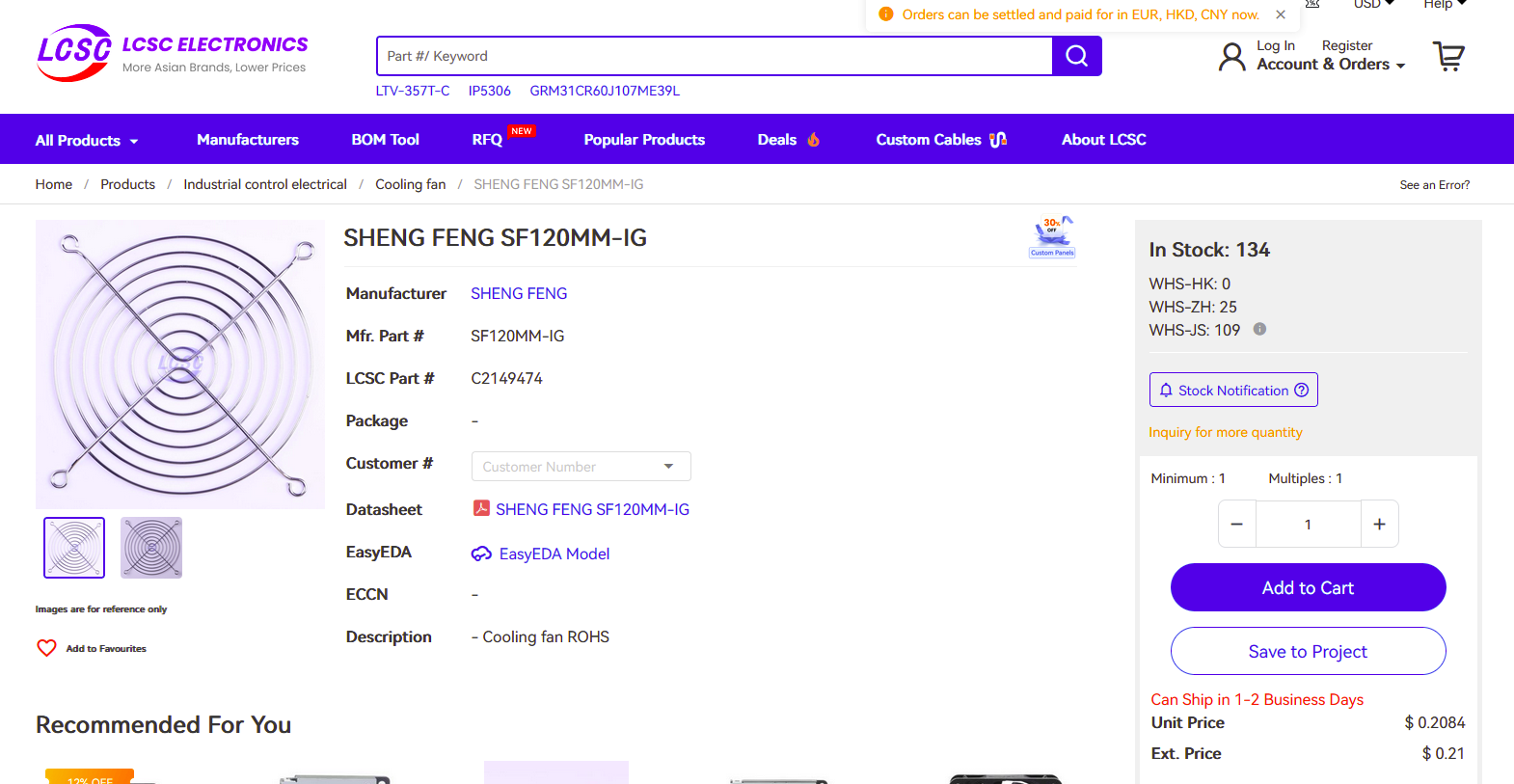The image size is (1514, 784).
Task: Select the first fan guard thumbnail
Action: tap(74, 548)
